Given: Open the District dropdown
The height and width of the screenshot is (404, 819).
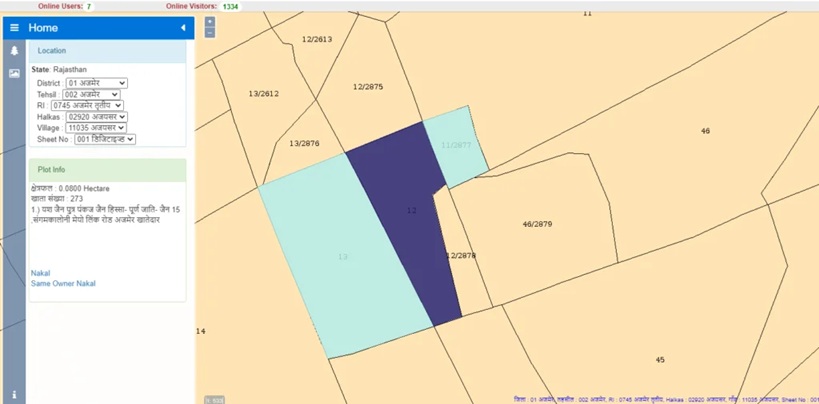Looking at the screenshot, I should (97, 83).
